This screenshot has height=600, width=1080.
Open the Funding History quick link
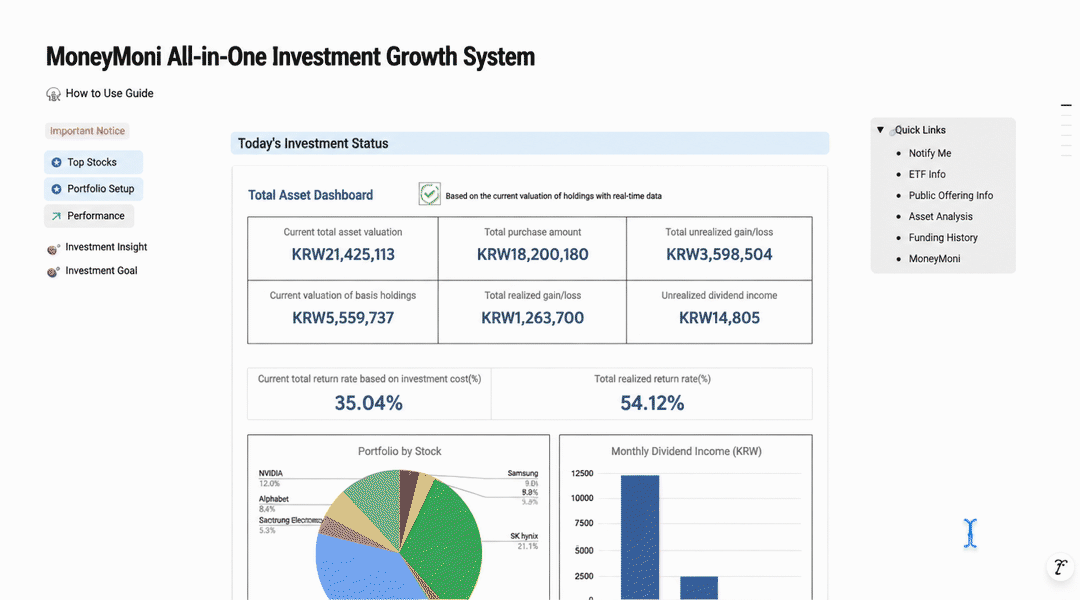(x=943, y=238)
